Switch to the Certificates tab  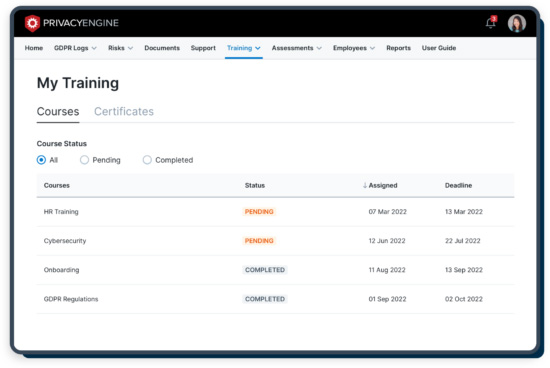click(x=124, y=112)
